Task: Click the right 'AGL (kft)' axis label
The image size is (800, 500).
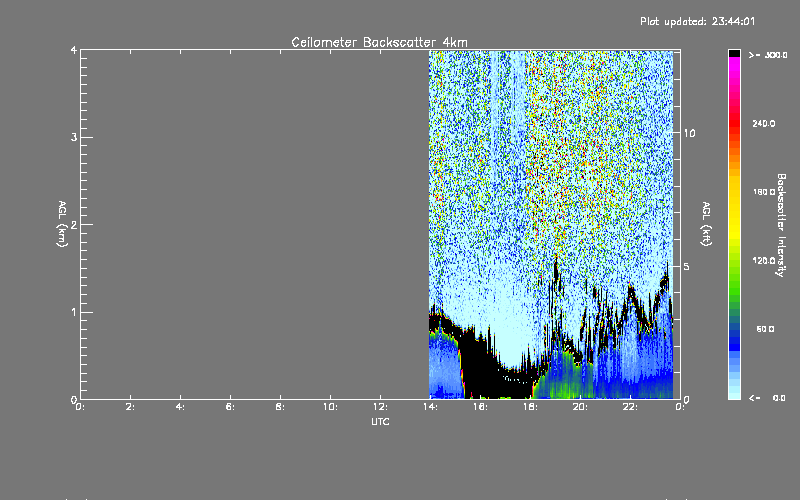Action: pos(707,224)
